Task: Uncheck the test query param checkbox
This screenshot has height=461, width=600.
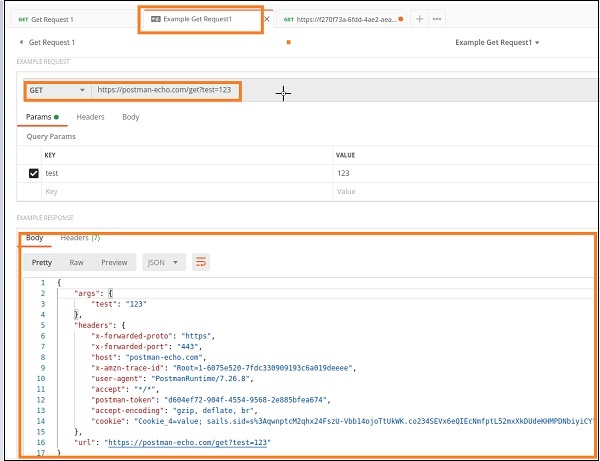Action: tap(33, 173)
